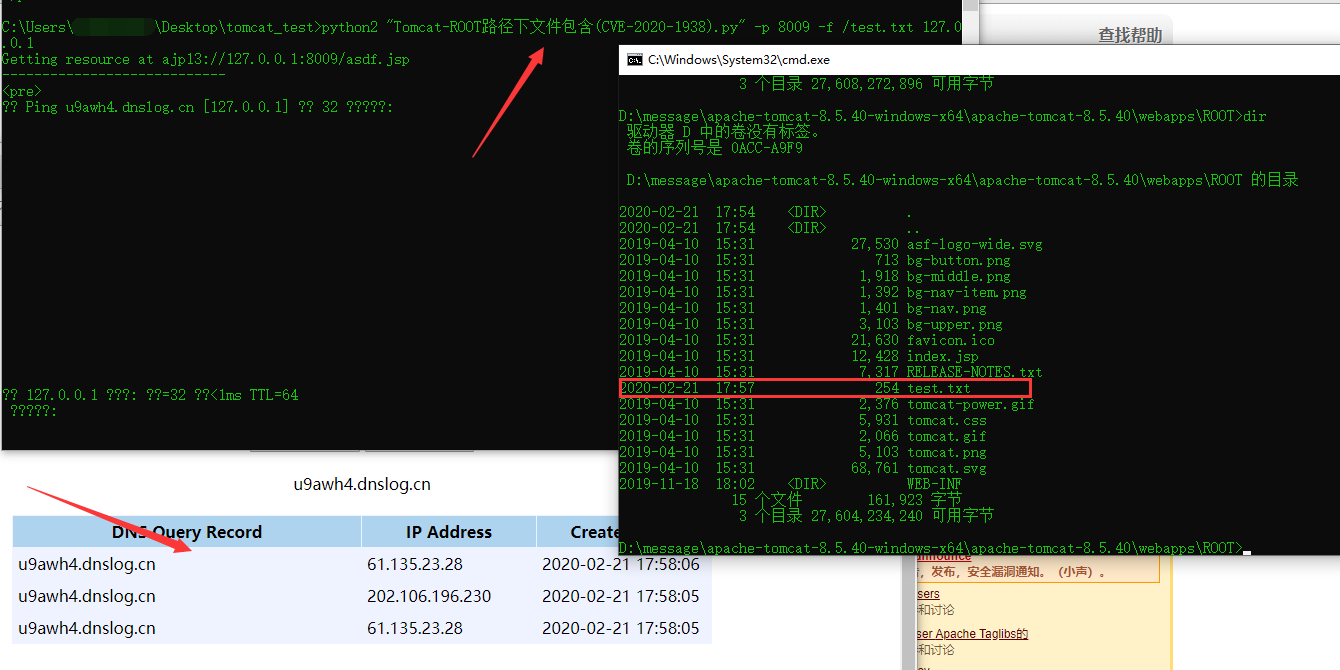
Task: Select bg-middle.png in the directory listing
Action: click(x=959, y=276)
